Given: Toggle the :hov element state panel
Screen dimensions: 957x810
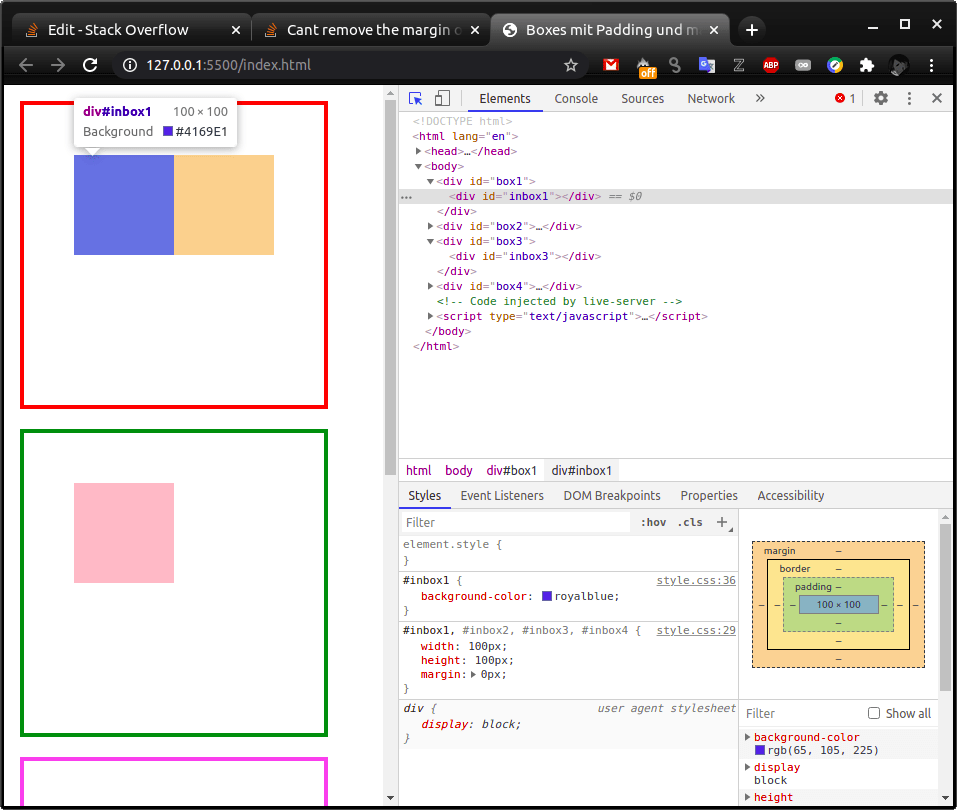Looking at the screenshot, I should (653, 522).
